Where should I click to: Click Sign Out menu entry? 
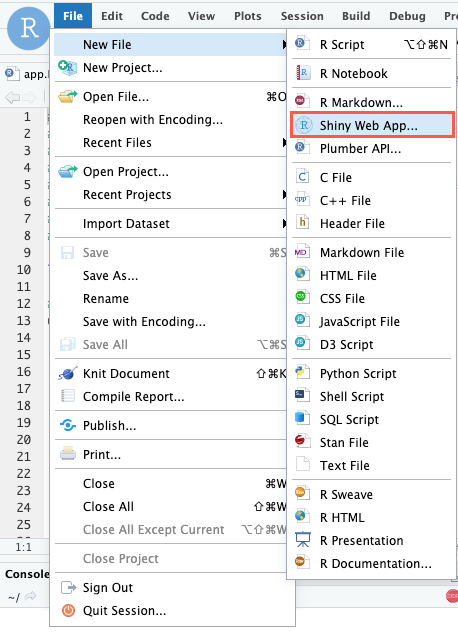108,588
